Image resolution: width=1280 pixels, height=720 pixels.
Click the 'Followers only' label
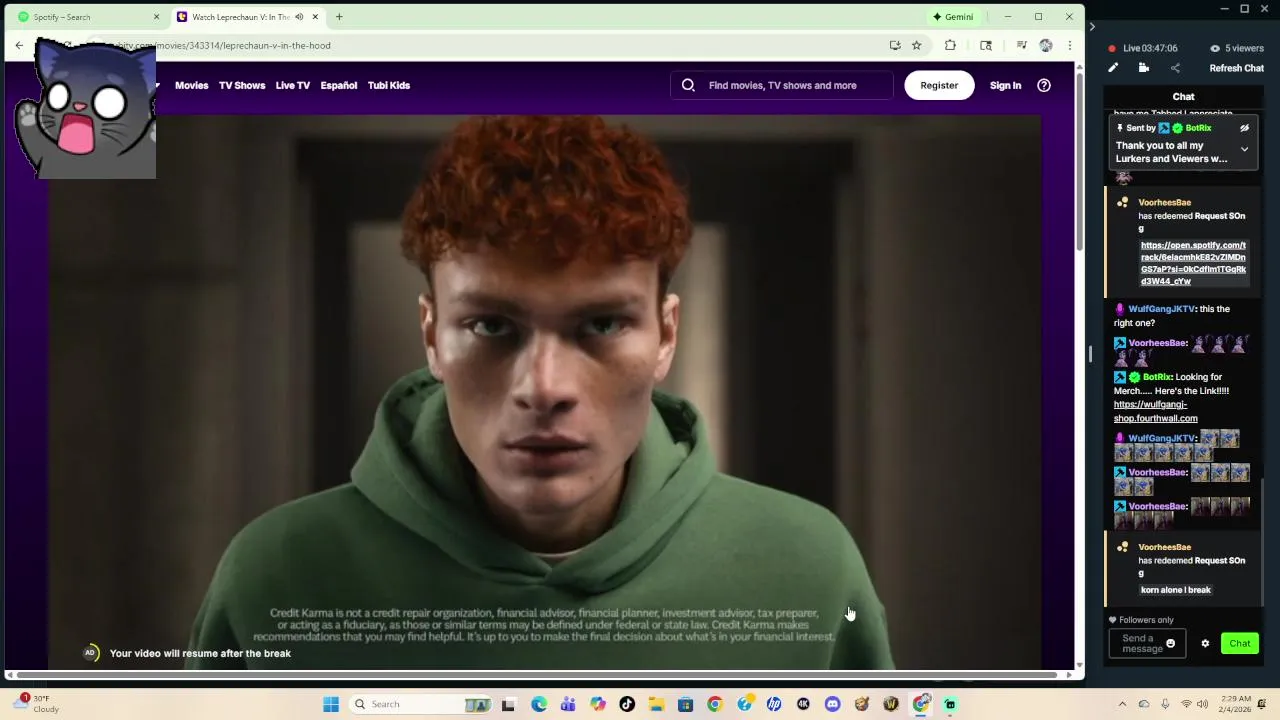tap(1146, 620)
